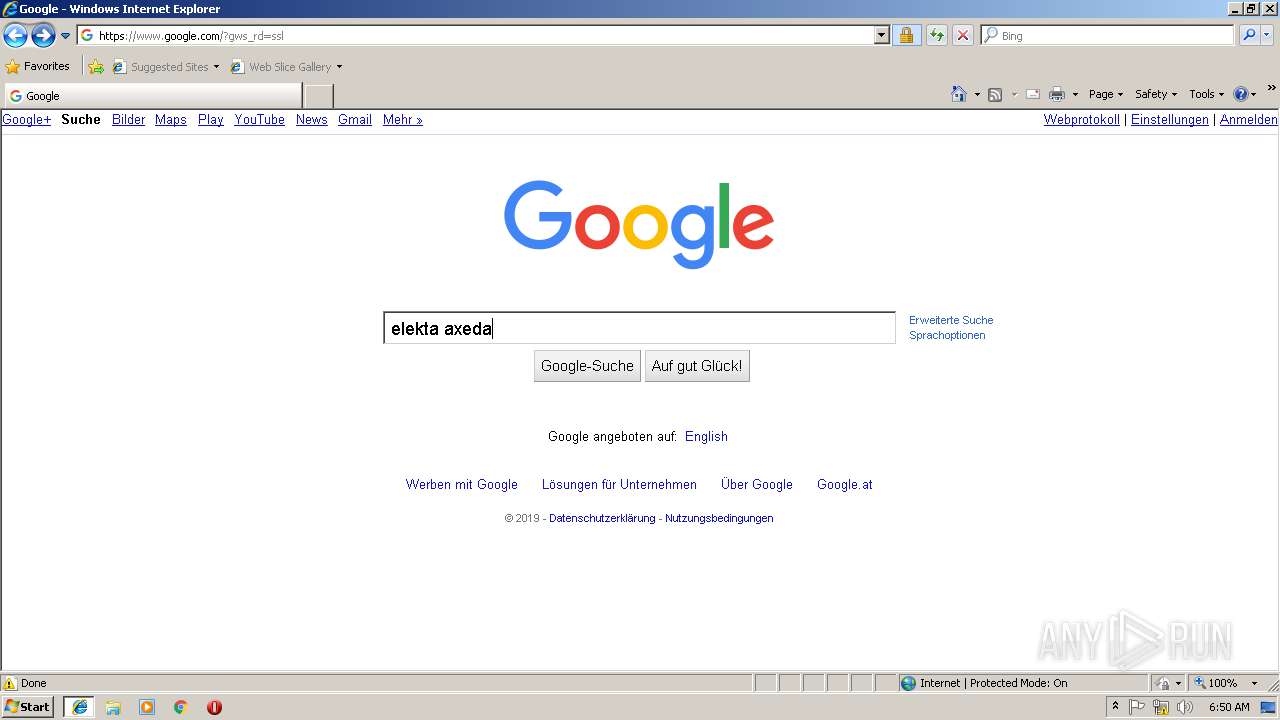Open a new blank tab
1280x720 pixels.
click(x=318, y=96)
